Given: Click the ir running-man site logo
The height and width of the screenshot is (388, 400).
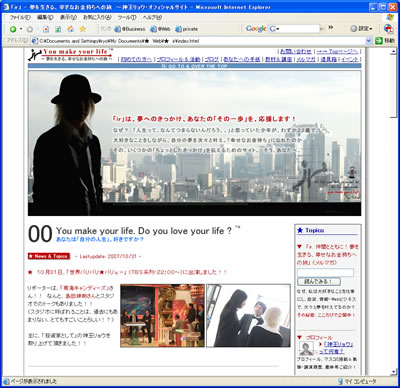Looking at the screenshot, I should 34,55.
